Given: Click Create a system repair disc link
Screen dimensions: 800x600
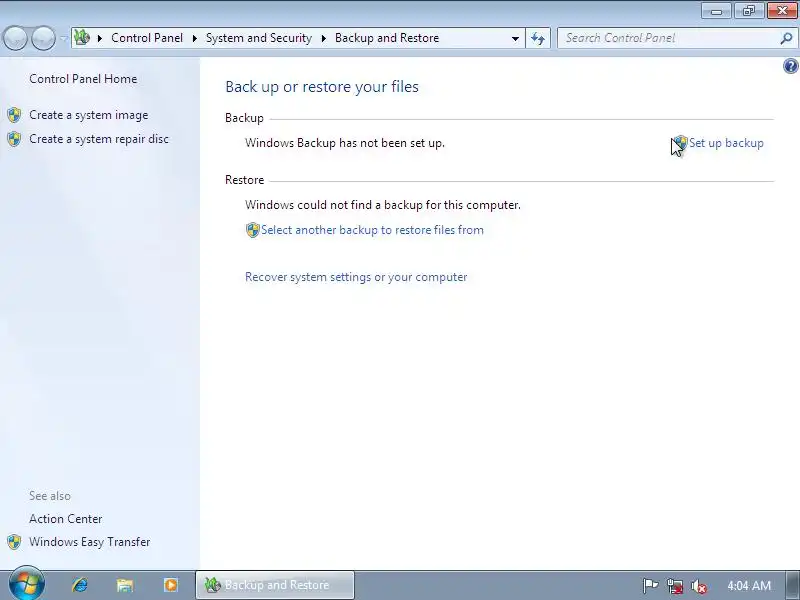Looking at the screenshot, I should pos(99,139).
